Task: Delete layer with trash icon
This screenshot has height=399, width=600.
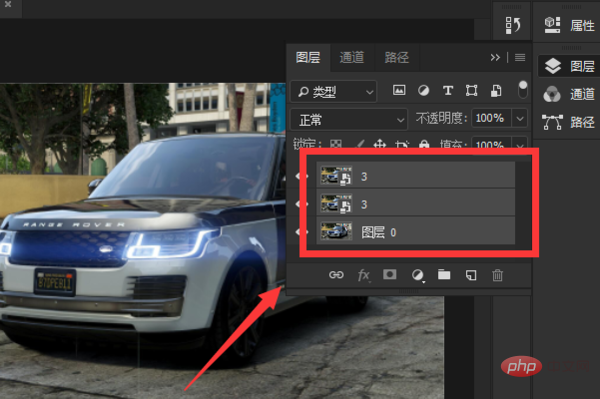Action: pyautogui.click(x=497, y=275)
